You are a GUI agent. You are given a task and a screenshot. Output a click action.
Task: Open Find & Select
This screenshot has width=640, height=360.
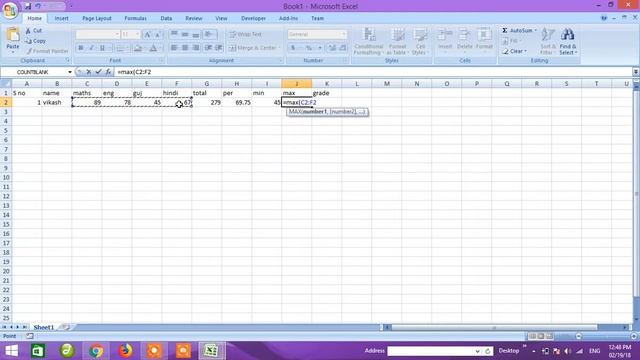pos(568,41)
